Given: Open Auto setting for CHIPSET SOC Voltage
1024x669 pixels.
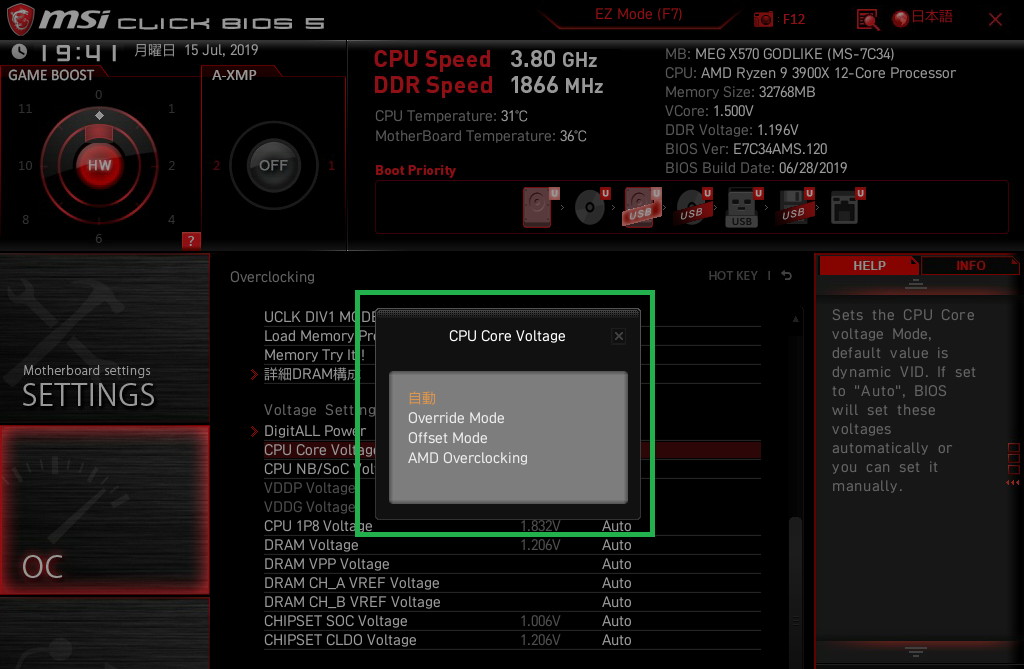Looking at the screenshot, I should (616, 621).
